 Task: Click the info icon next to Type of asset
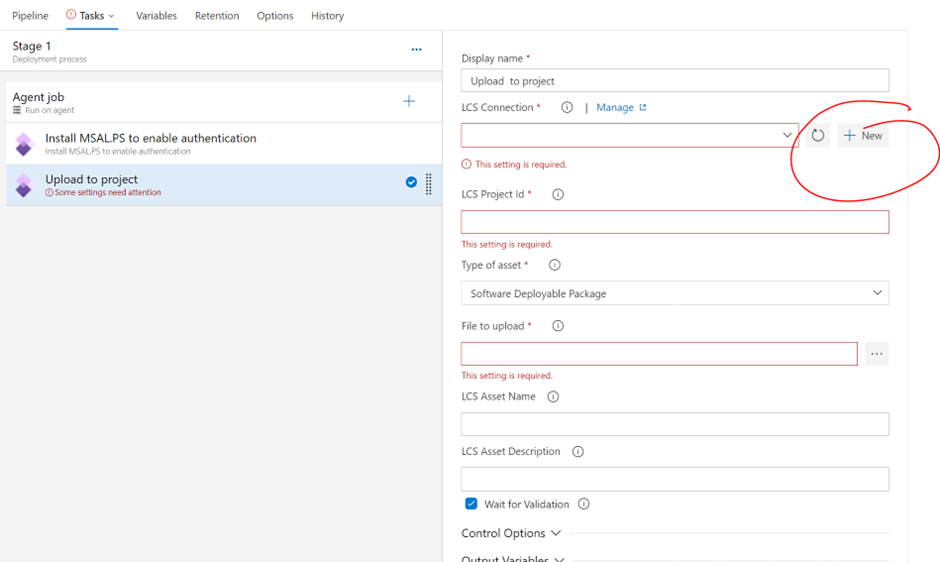point(554,265)
